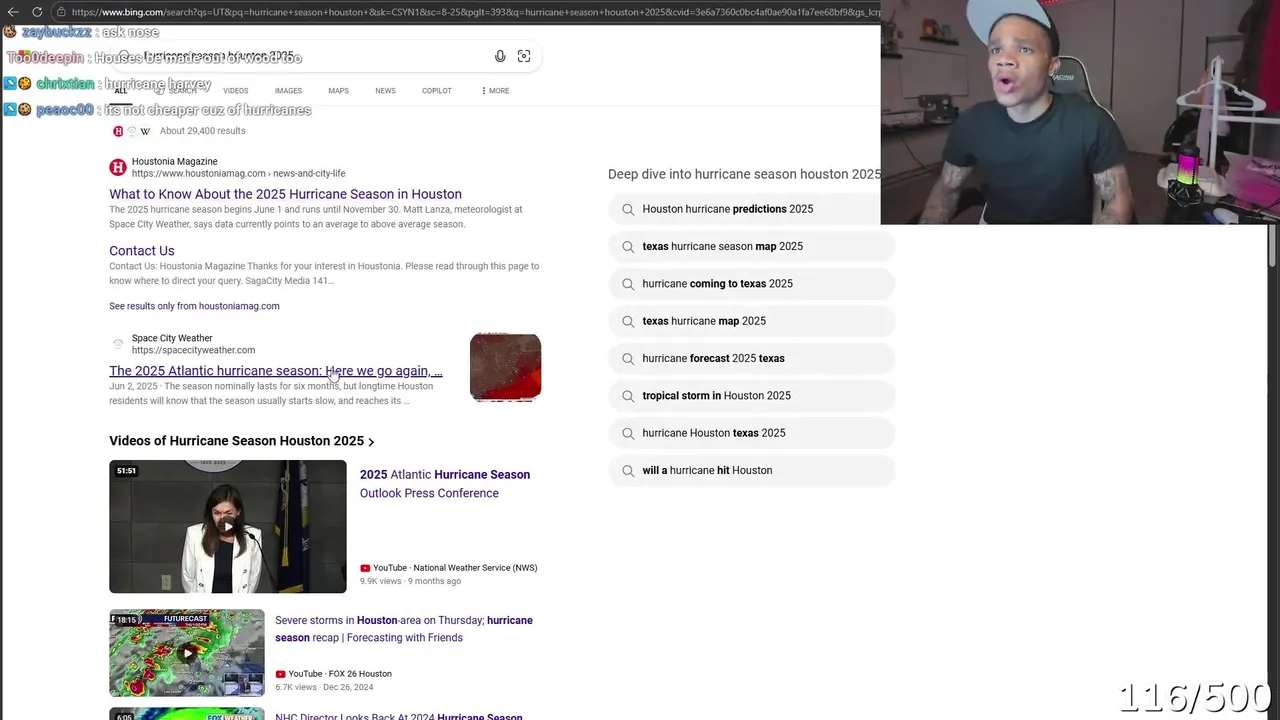Click 'texas hurricane map 2025' suggestion
This screenshot has width=1280, height=720.
(x=750, y=321)
